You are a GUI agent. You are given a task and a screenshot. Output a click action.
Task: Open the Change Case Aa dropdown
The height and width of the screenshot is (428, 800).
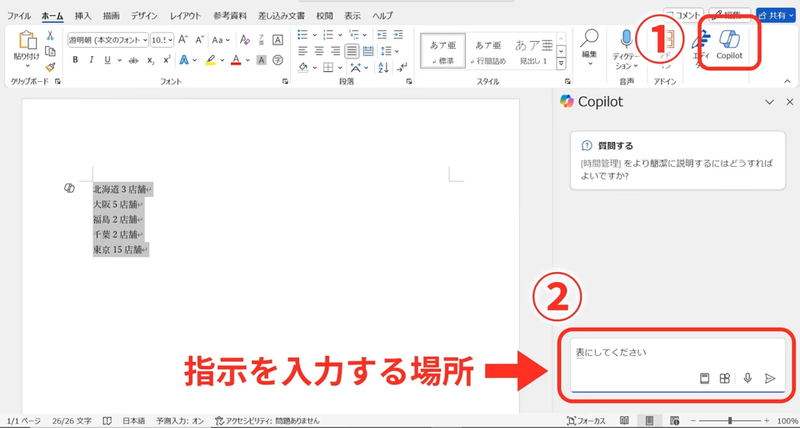point(221,40)
